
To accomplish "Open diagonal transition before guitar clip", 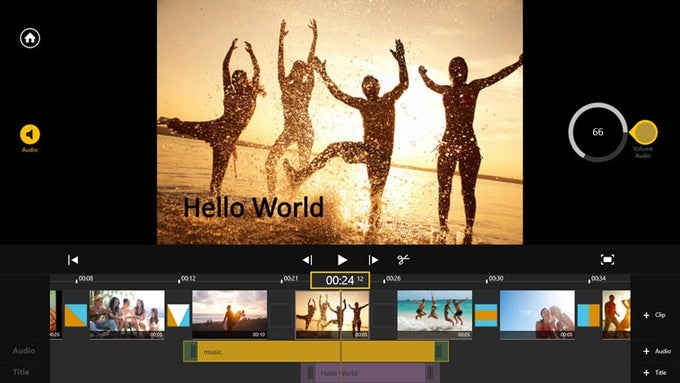I will [76, 315].
